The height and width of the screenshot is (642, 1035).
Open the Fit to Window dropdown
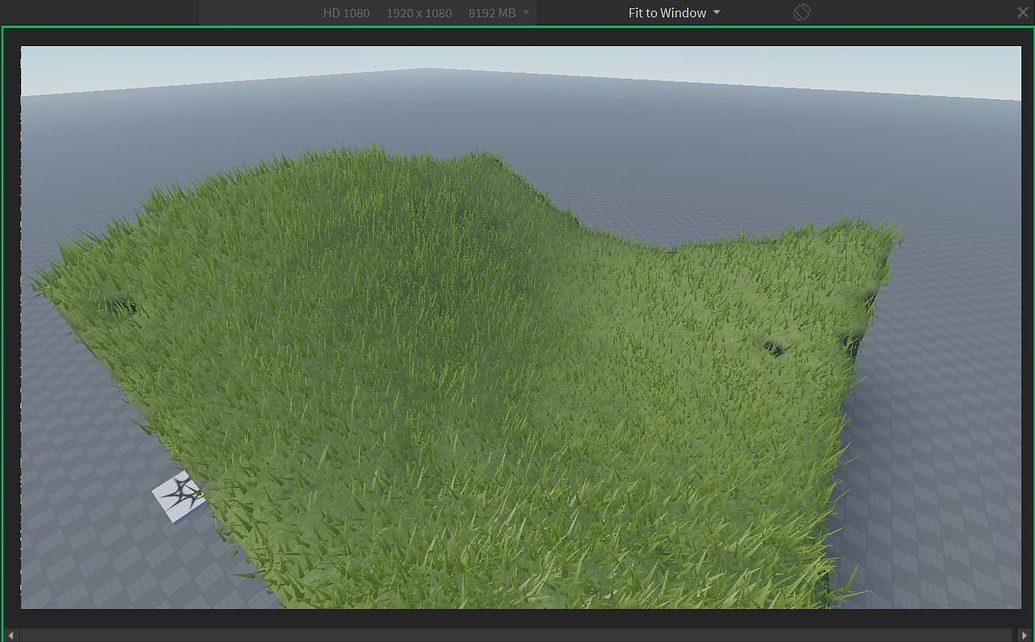coord(668,12)
